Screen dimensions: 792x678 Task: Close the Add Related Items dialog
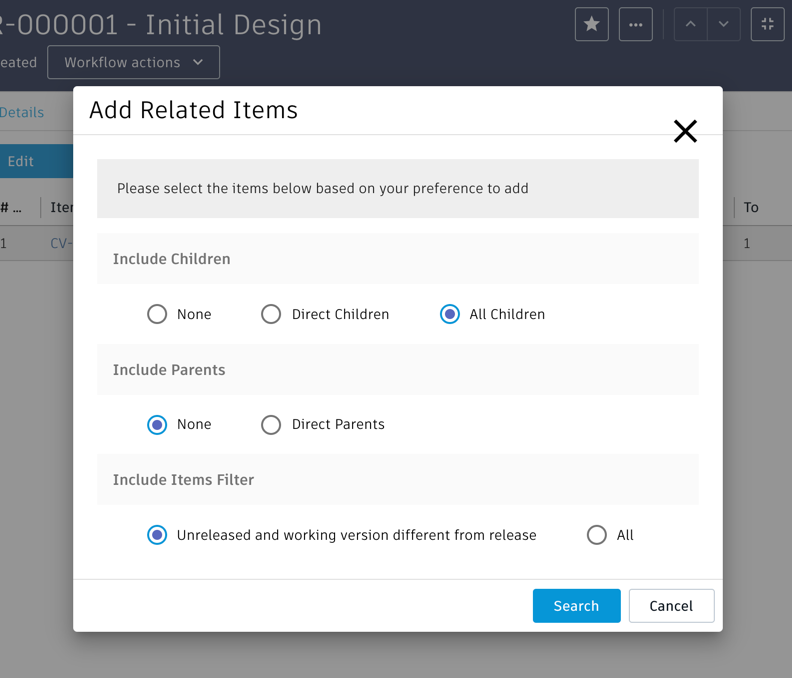(x=685, y=131)
